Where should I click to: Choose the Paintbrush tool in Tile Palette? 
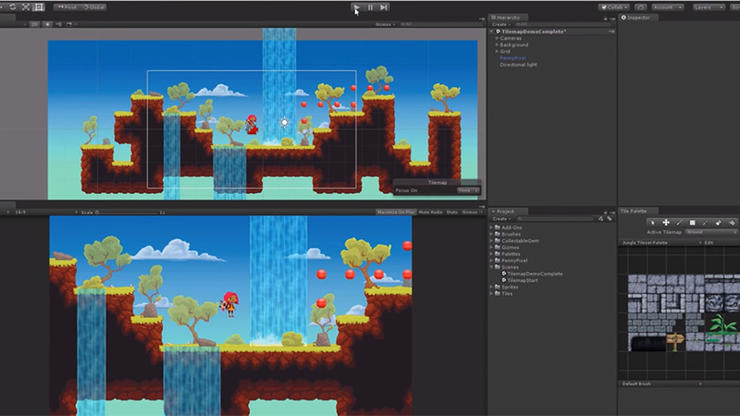[x=679, y=222]
